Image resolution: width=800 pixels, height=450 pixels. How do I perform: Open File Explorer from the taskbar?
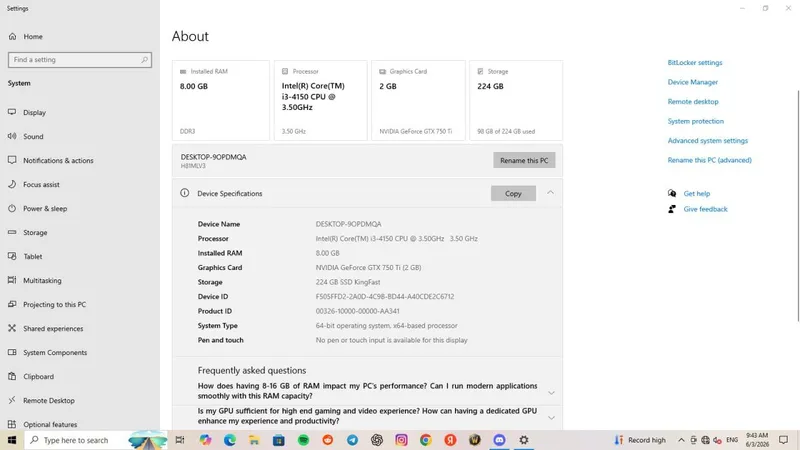click(x=254, y=440)
